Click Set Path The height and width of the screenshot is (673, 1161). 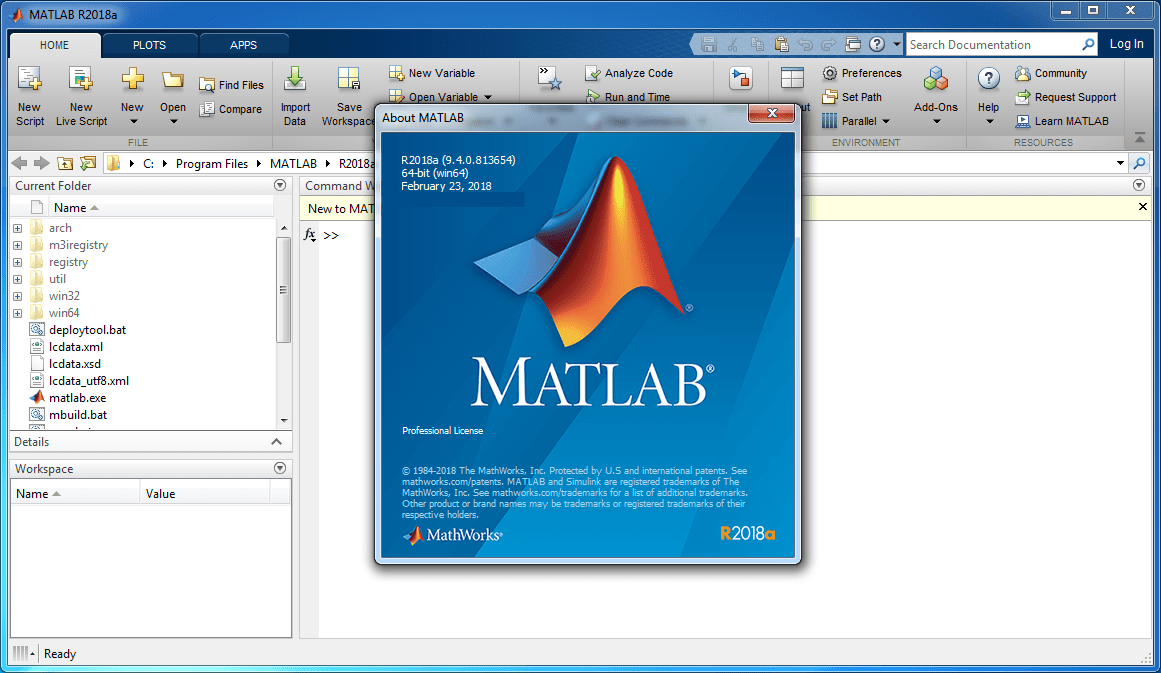[x=852, y=97]
